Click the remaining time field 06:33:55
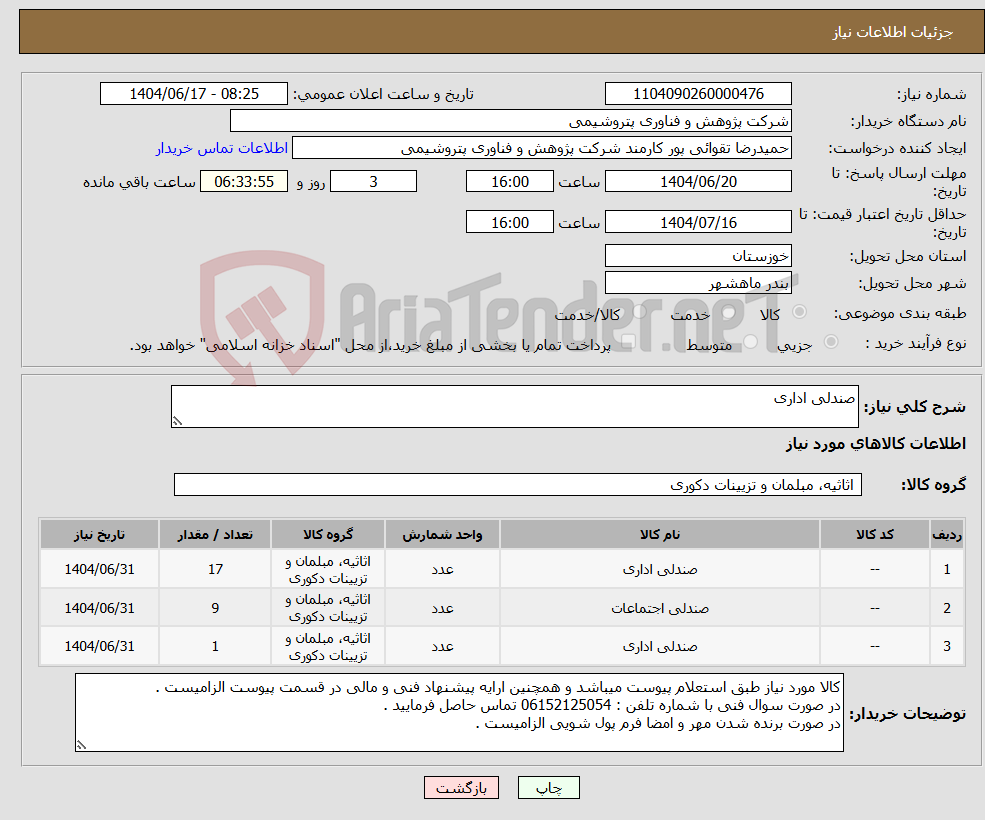985x820 pixels. (x=244, y=182)
